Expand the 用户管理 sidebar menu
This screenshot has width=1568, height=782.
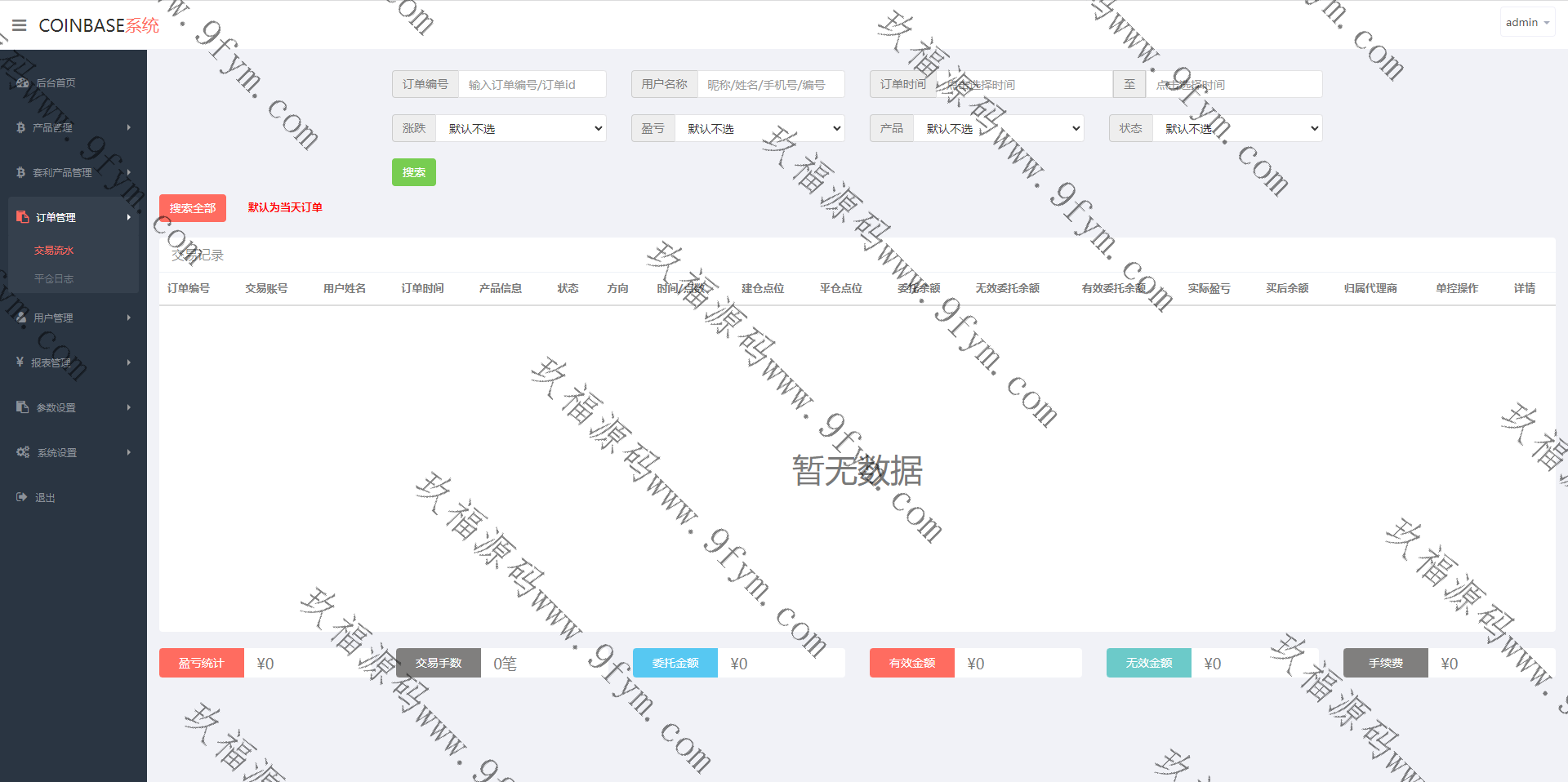(x=73, y=318)
